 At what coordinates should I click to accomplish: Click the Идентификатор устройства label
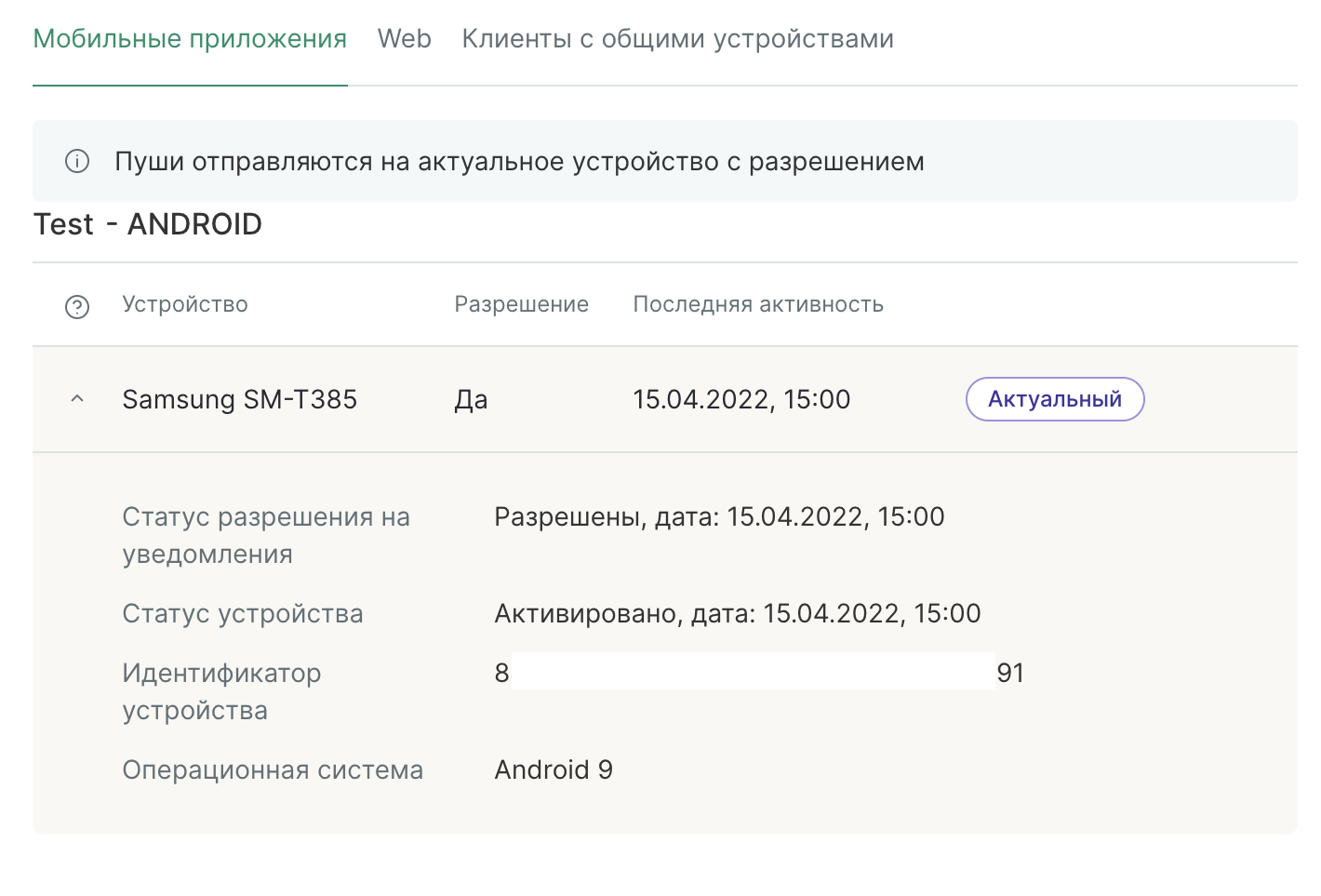[222, 692]
